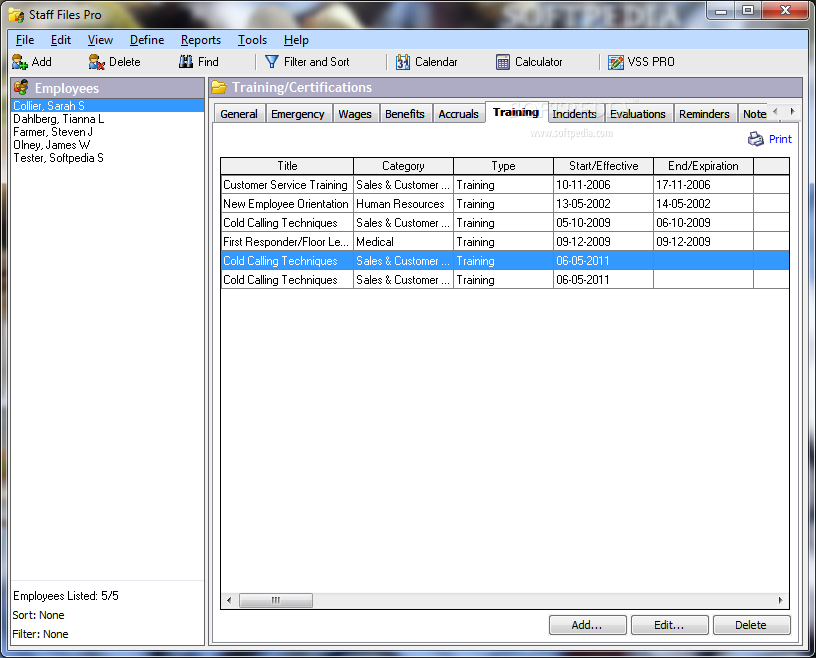Sort by Start/Effective column header
The image size is (816, 658).
603,166
